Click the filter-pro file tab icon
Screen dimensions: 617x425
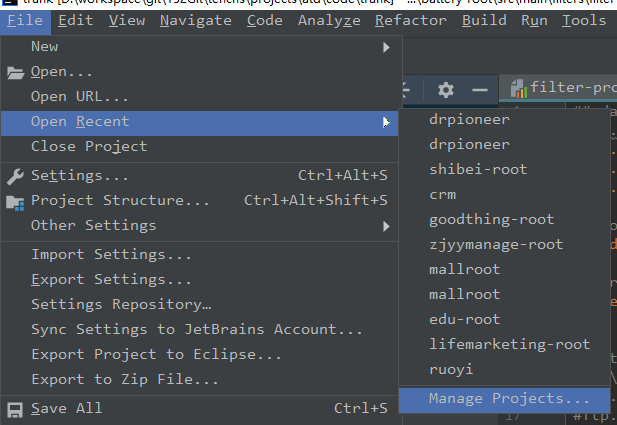tap(518, 88)
